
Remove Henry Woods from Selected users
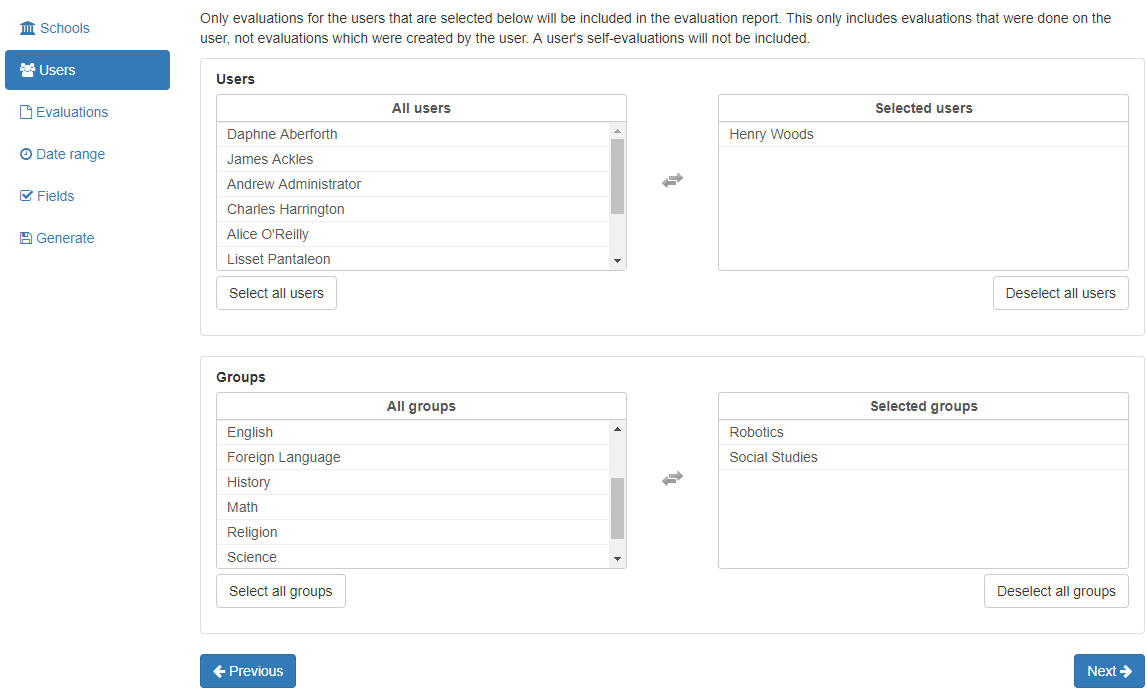pos(923,135)
